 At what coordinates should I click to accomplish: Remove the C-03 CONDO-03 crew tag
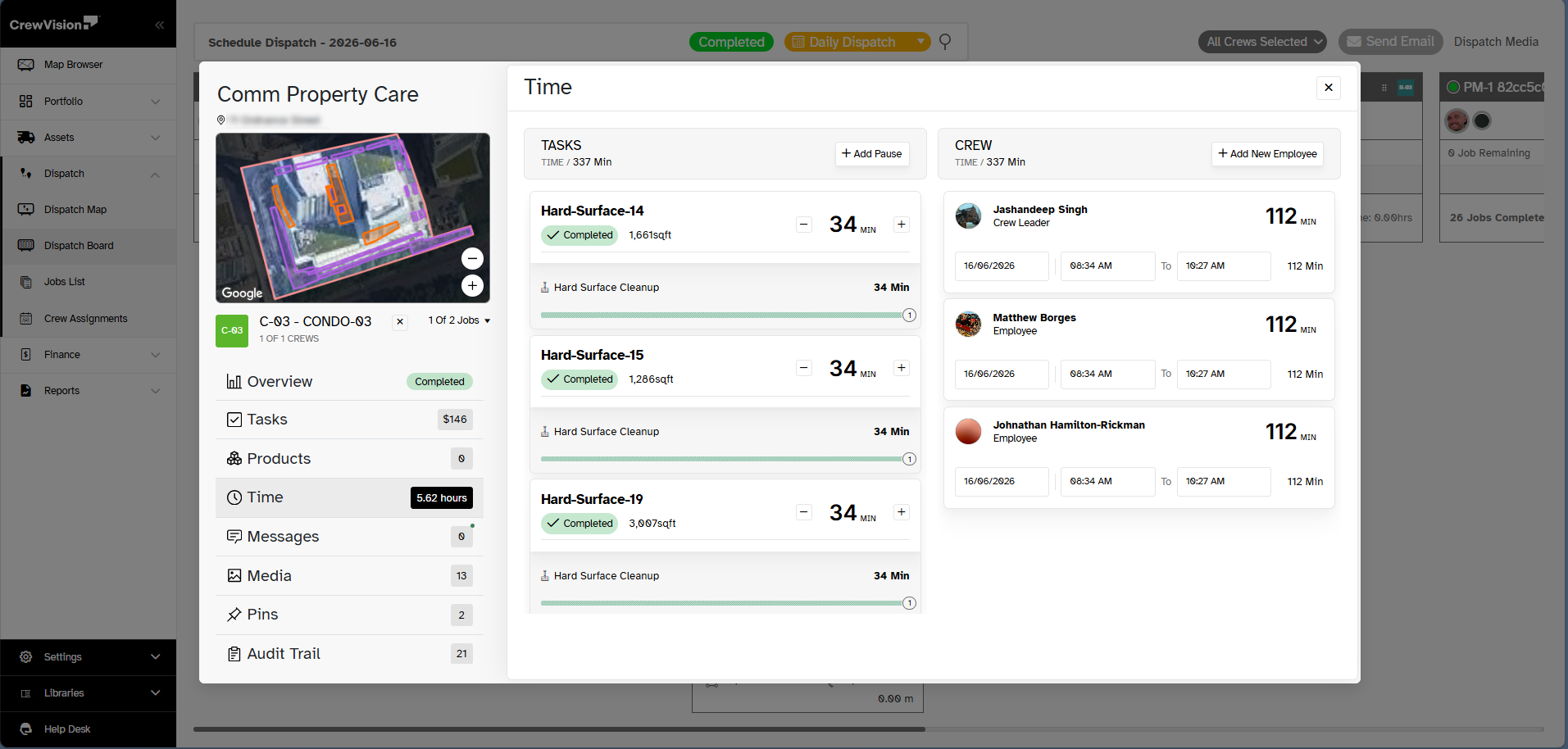click(400, 321)
